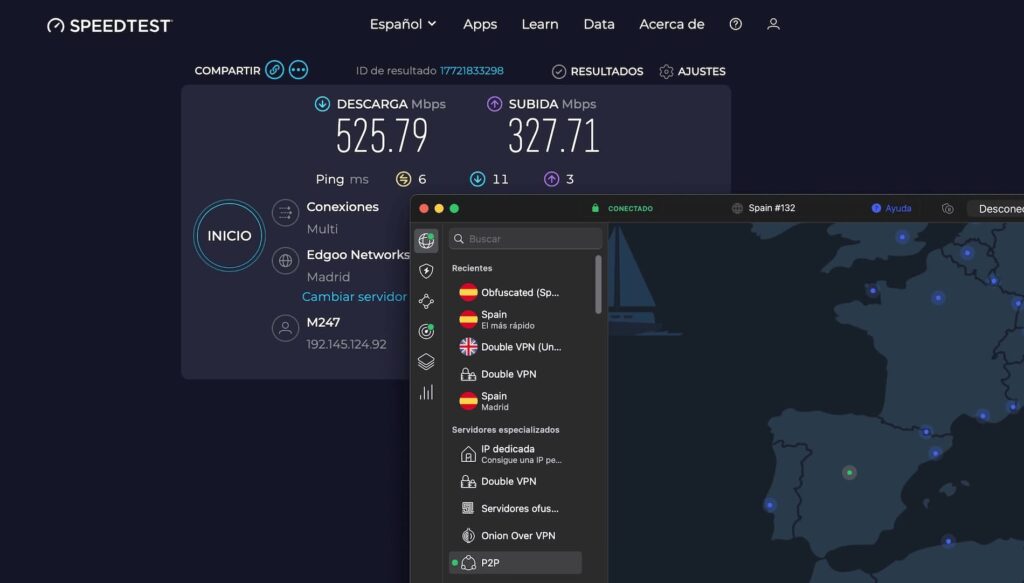Viewport: 1024px width, 583px height.
Task: Click the Edgoo Networks server globe icon
Action: (285, 260)
